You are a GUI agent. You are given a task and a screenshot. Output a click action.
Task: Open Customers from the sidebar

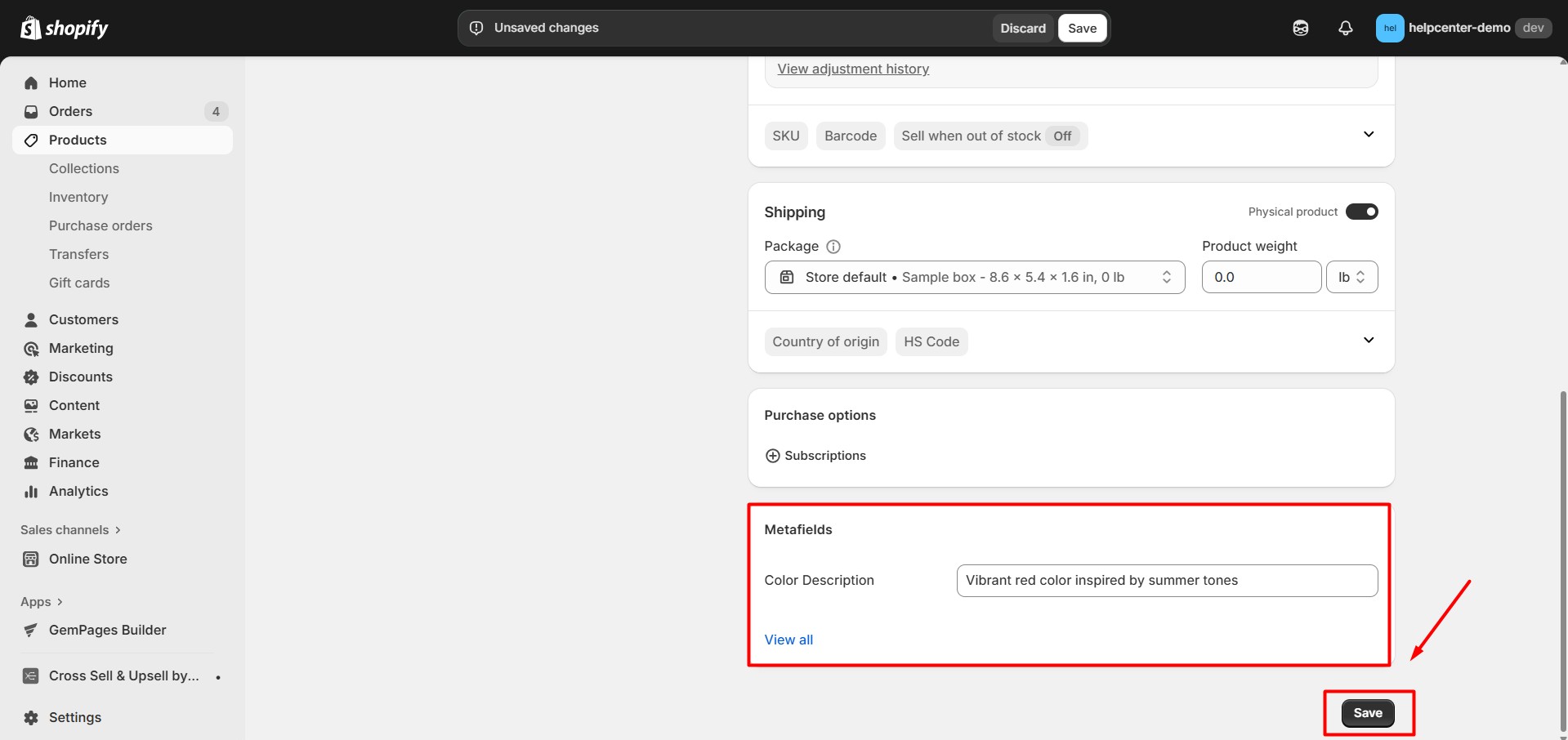coord(83,319)
